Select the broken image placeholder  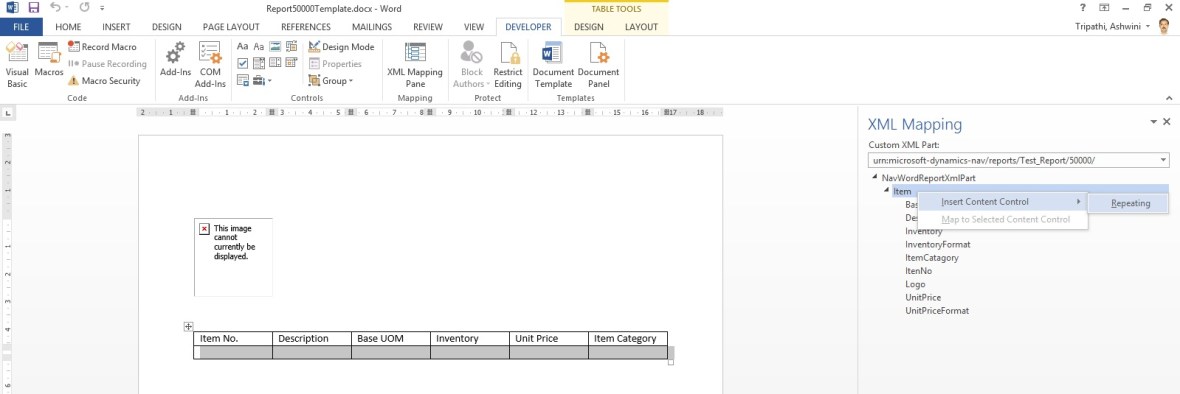pos(233,257)
